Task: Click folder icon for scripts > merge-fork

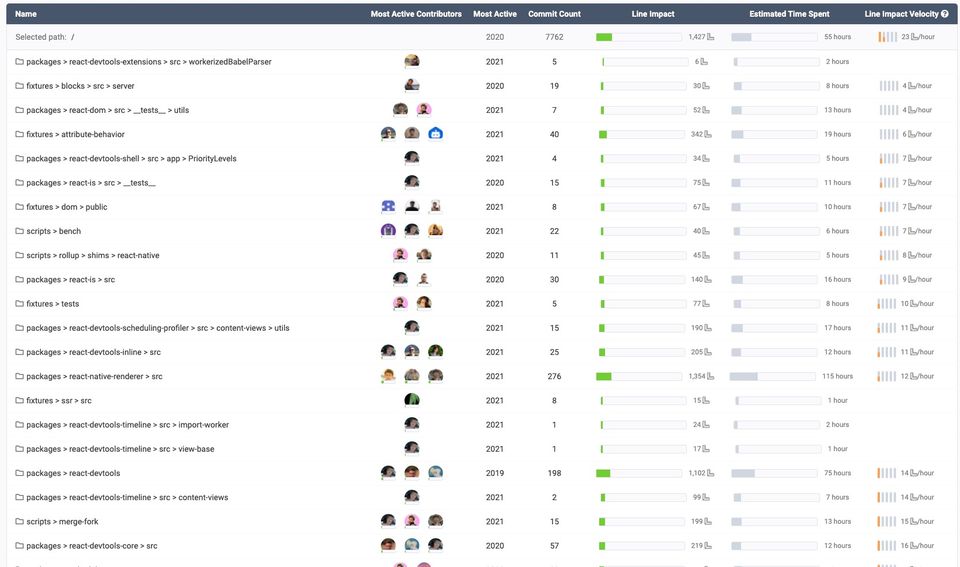Action: click(20, 522)
